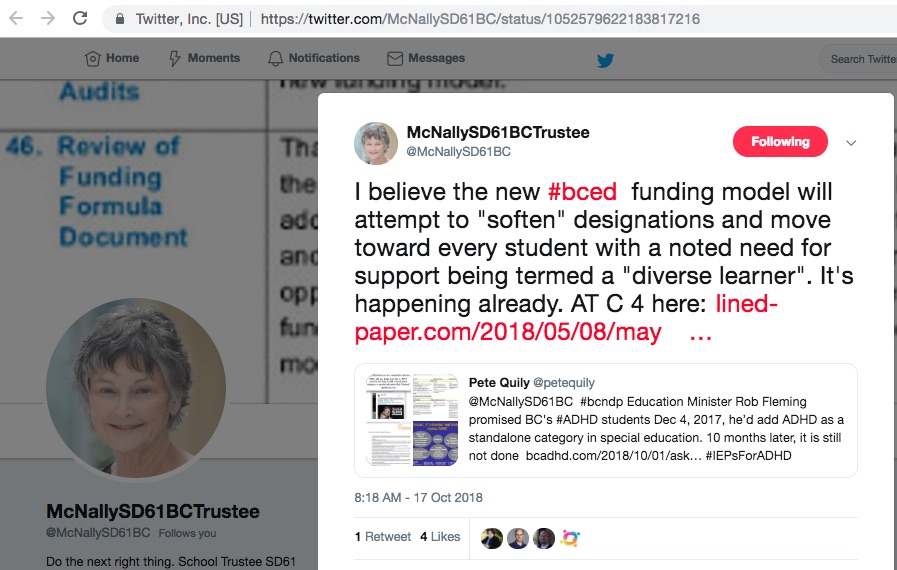Screen dimensions: 897x570
Task: Open Notifications bell item
Action: [313, 58]
